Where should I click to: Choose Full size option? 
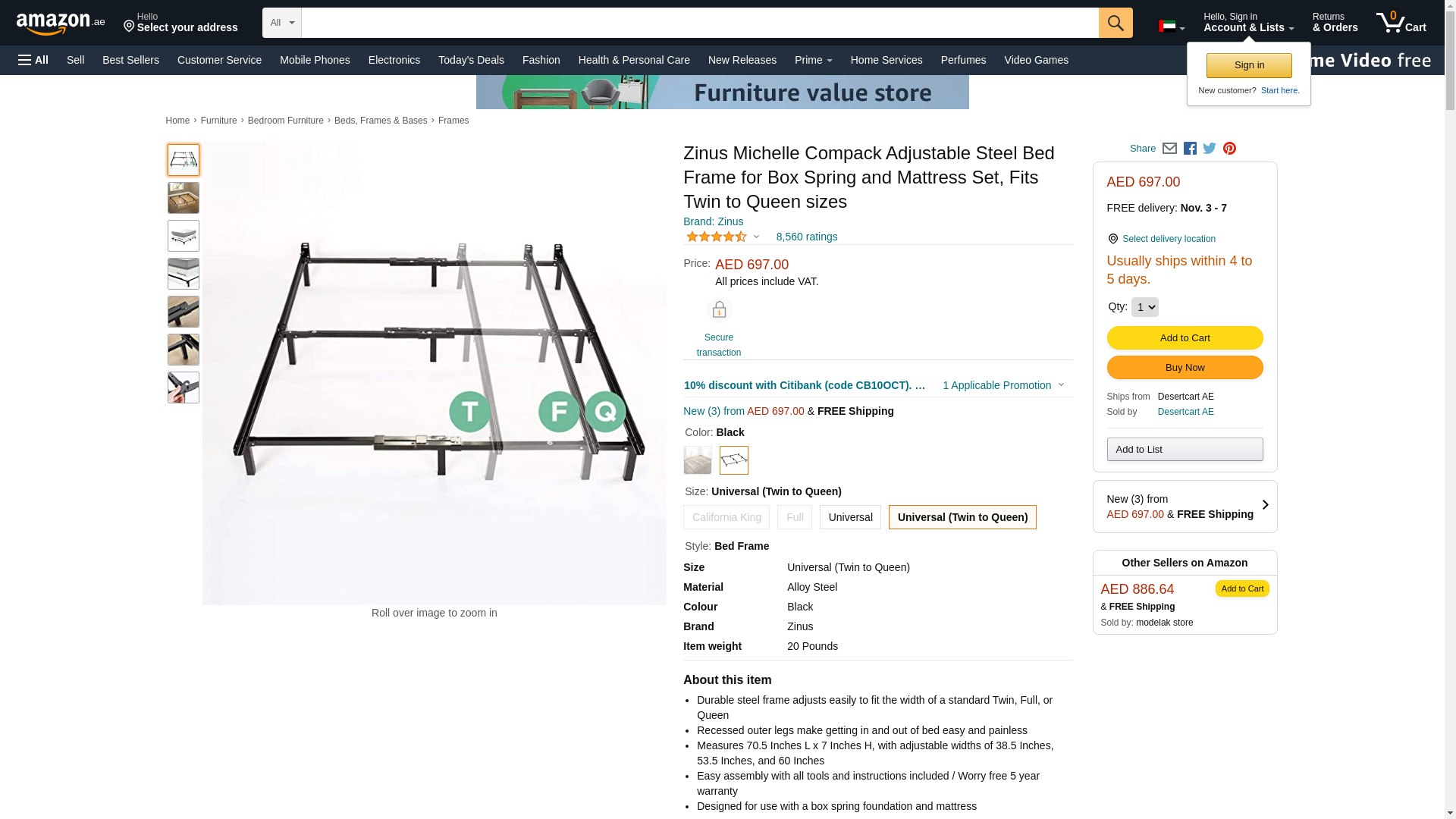[x=795, y=517]
